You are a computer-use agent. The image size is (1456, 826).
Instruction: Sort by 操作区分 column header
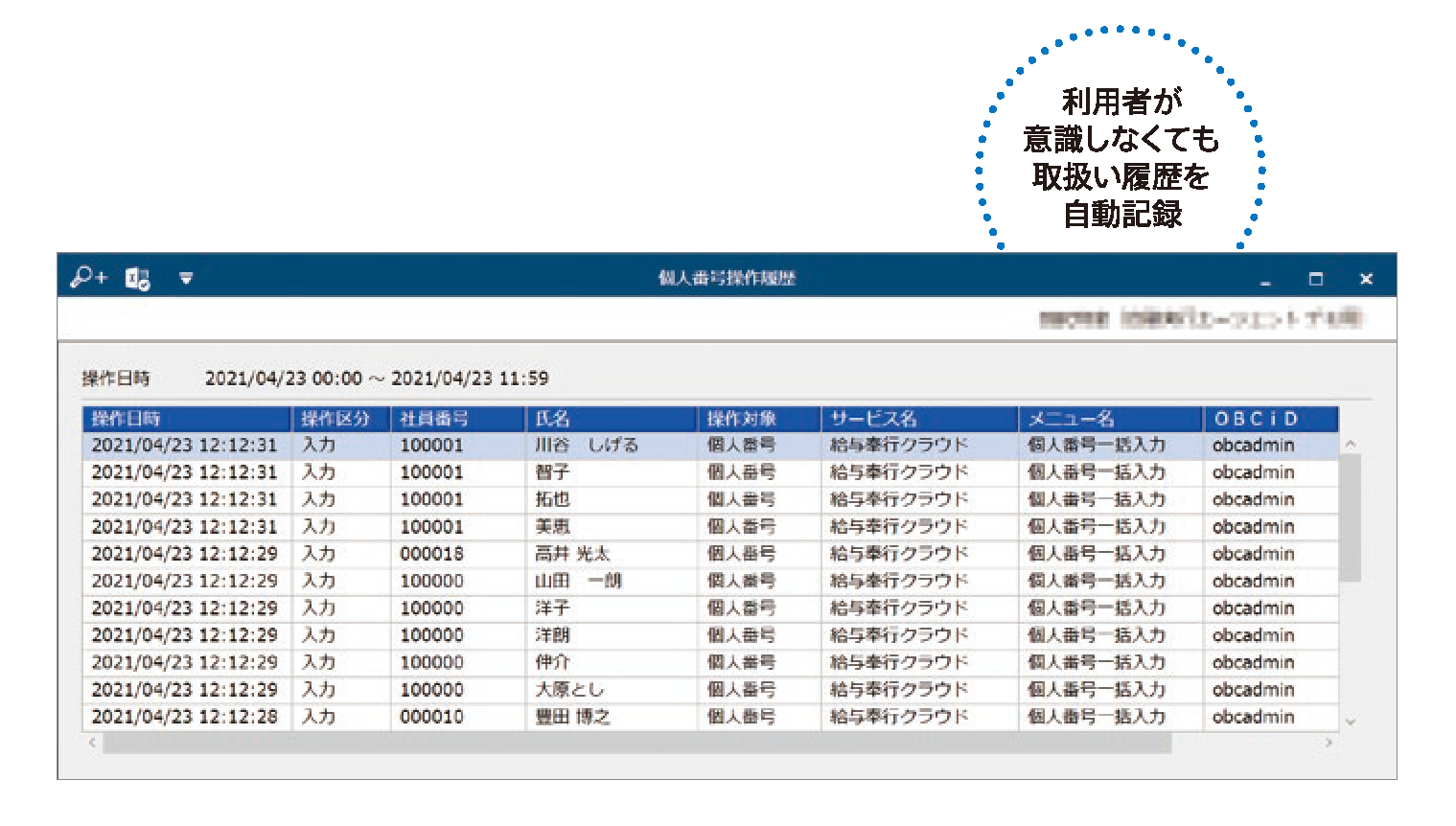pos(341,419)
